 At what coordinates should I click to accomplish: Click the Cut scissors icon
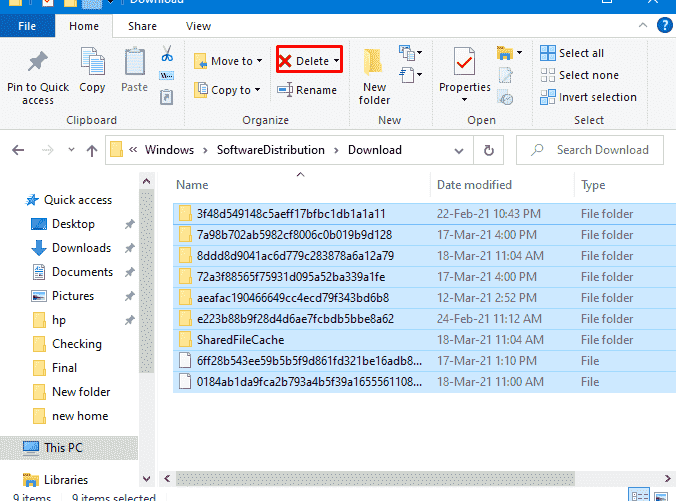pyautogui.click(x=167, y=53)
